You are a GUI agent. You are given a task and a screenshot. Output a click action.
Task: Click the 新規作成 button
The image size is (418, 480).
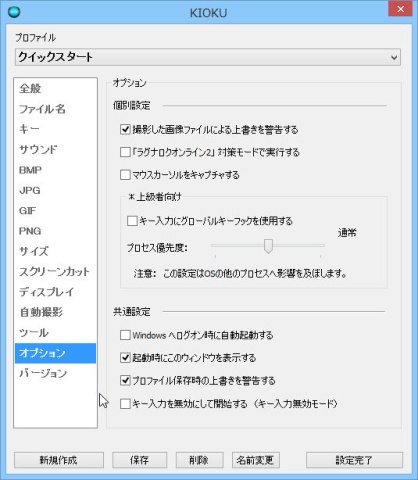coord(59,460)
